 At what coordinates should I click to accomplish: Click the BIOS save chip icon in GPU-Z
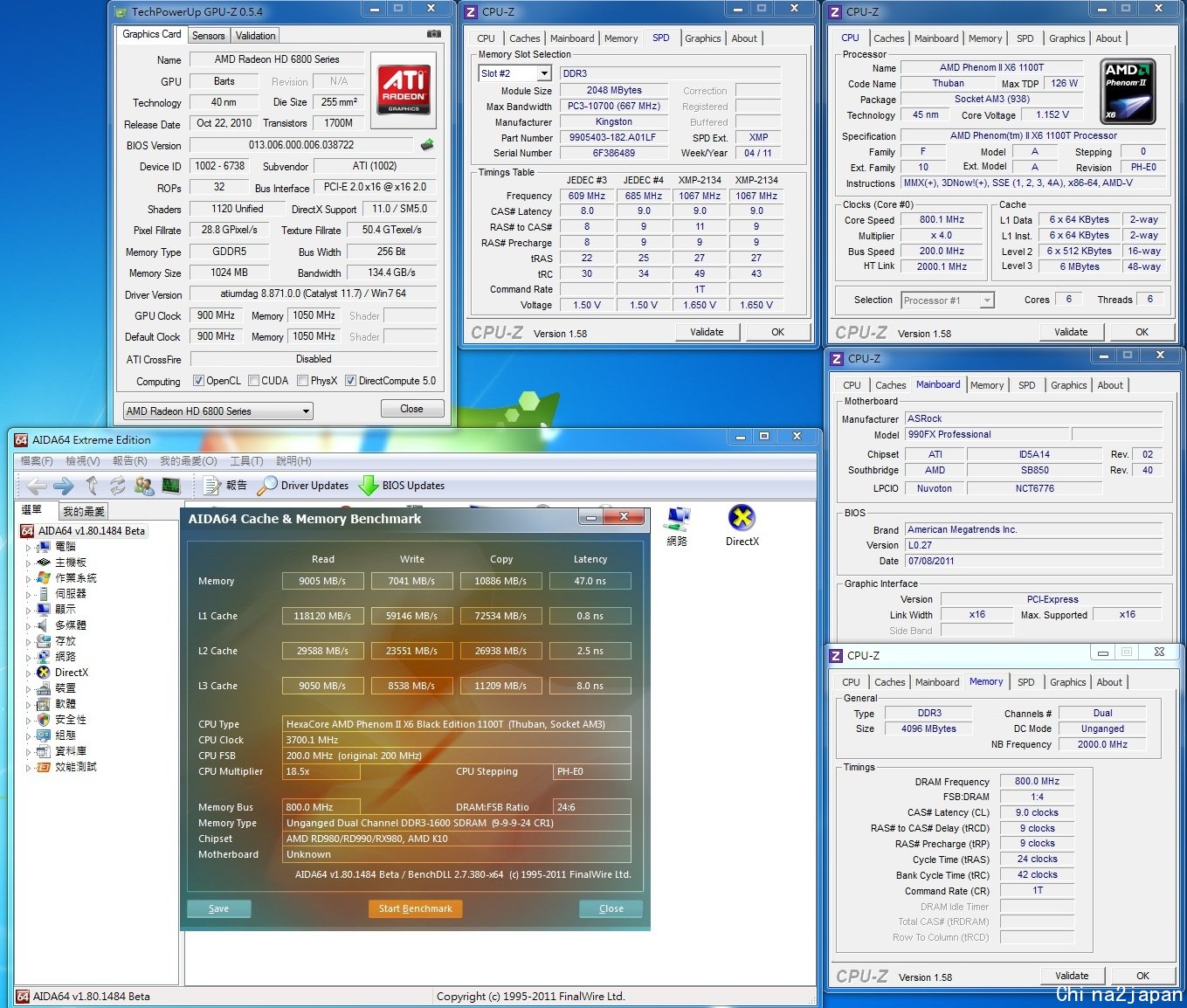click(x=427, y=145)
